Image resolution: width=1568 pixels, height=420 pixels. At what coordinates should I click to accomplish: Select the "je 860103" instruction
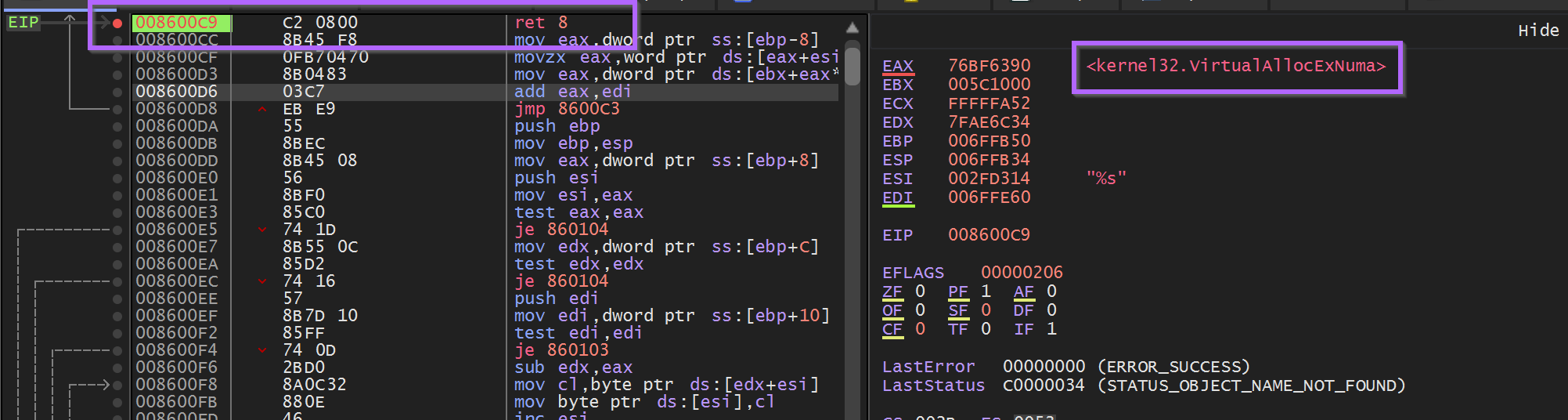[561, 350]
